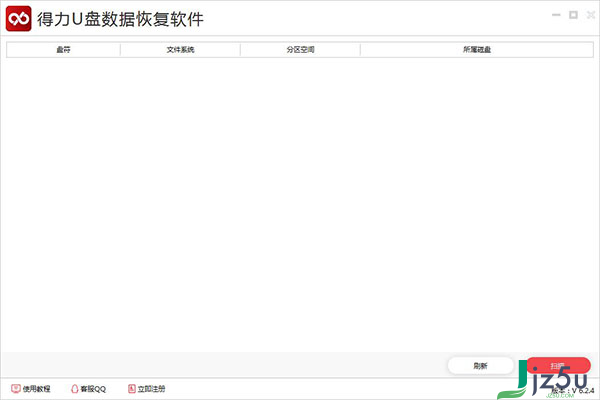The width and height of the screenshot is (600, 400).
Task: Sort by the 分区空间 column header
Action: [300, 50]
